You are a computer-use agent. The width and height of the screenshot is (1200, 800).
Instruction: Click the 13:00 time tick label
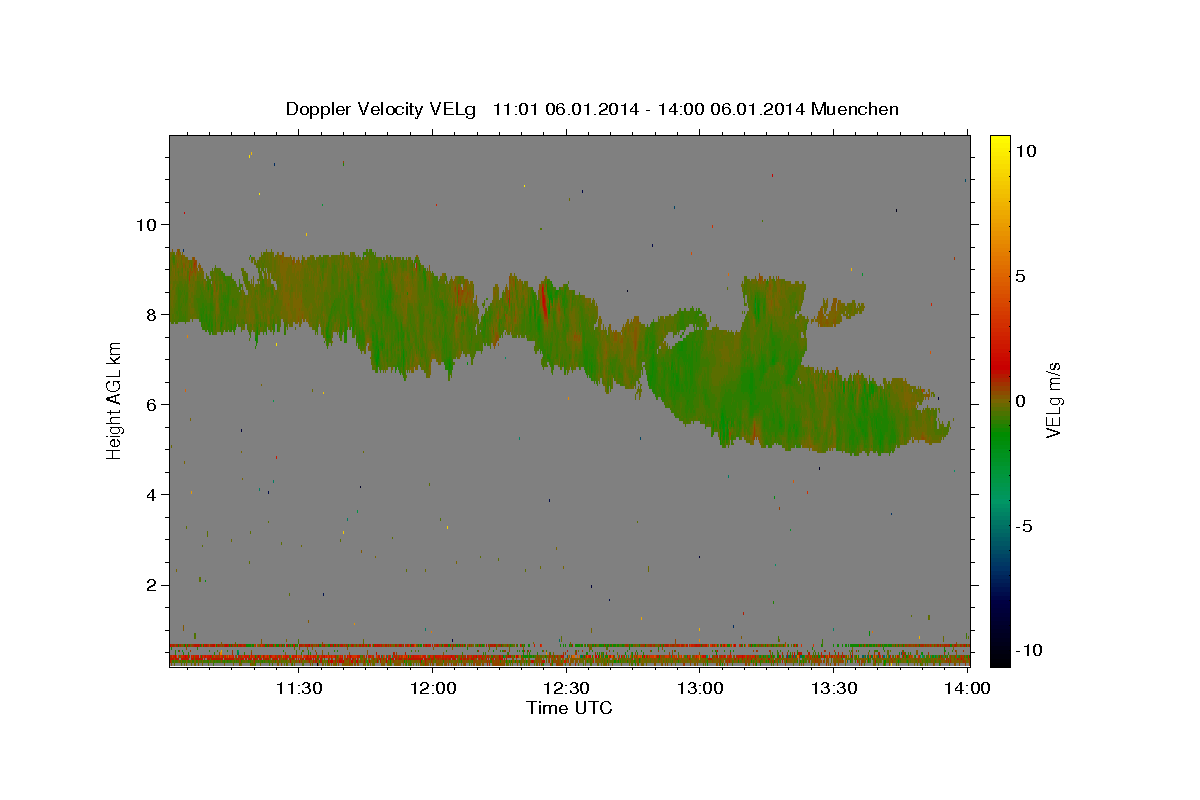click(x=700, y=688)
